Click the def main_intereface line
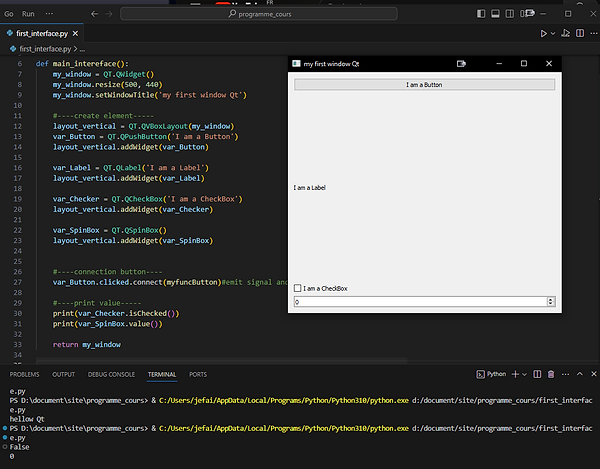The height and width of the screenshot is (469, 600). pyautogui.click(x=82, y=64)
